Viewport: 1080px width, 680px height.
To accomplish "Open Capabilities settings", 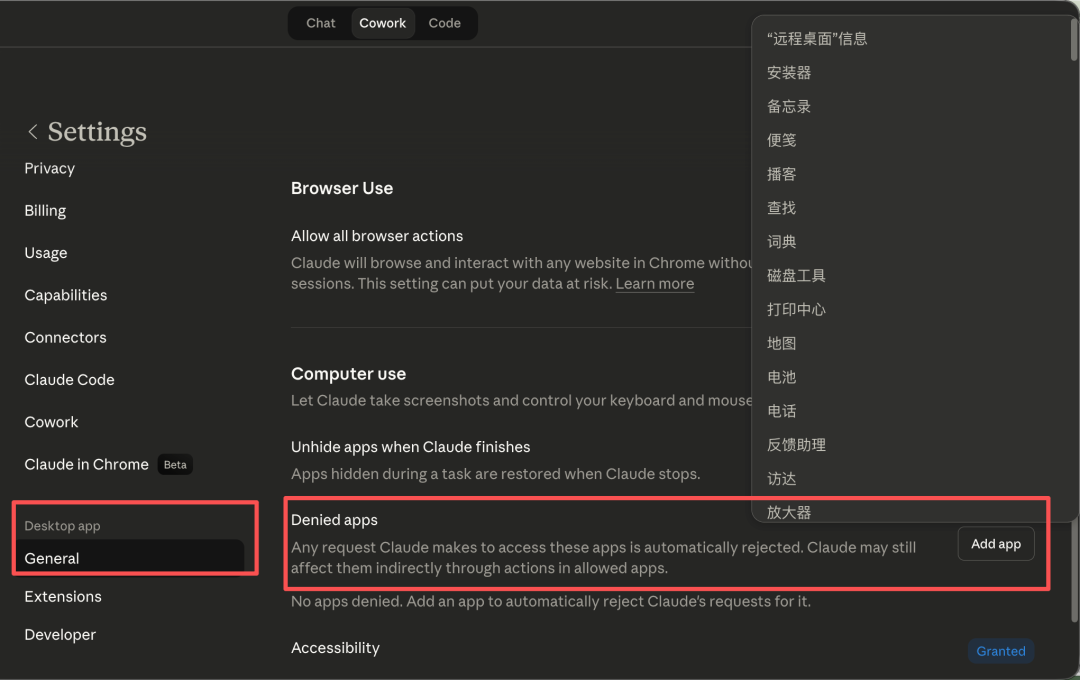I will (65, 294).
